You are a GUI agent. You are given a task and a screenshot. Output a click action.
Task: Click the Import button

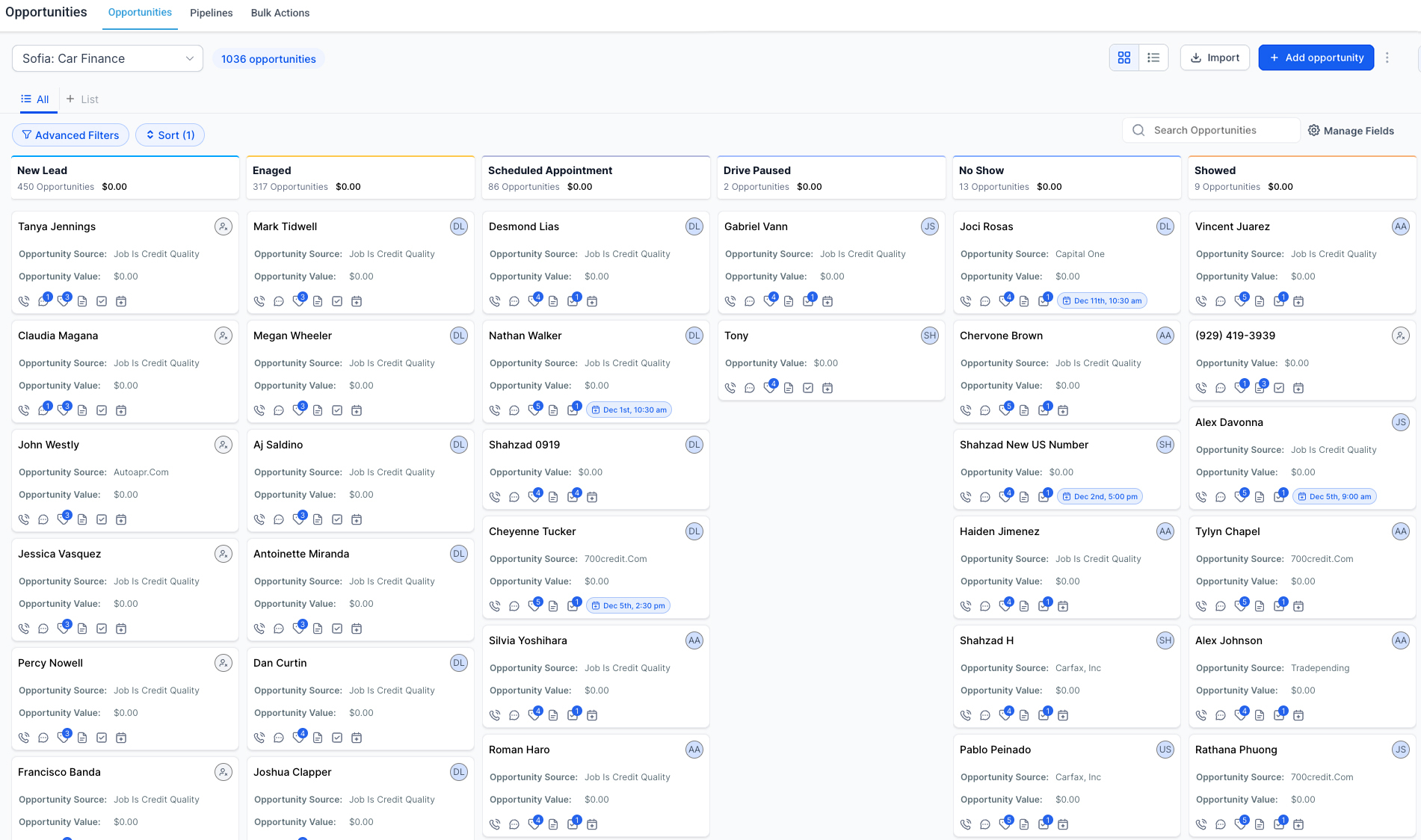click(x=1215, y=58)
